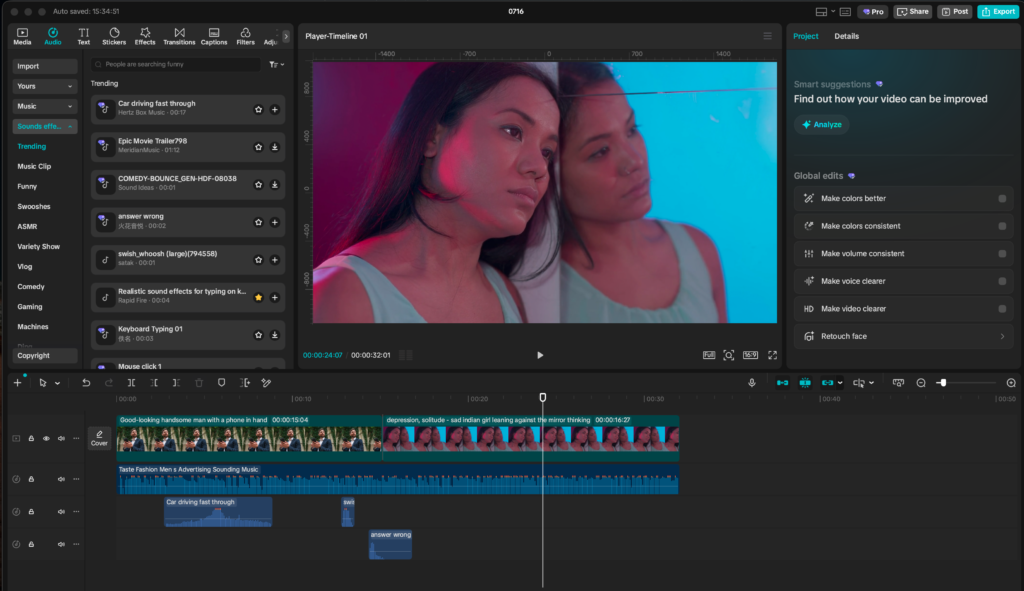Play the video preview

pyautogui.click(x=540, y=355)
